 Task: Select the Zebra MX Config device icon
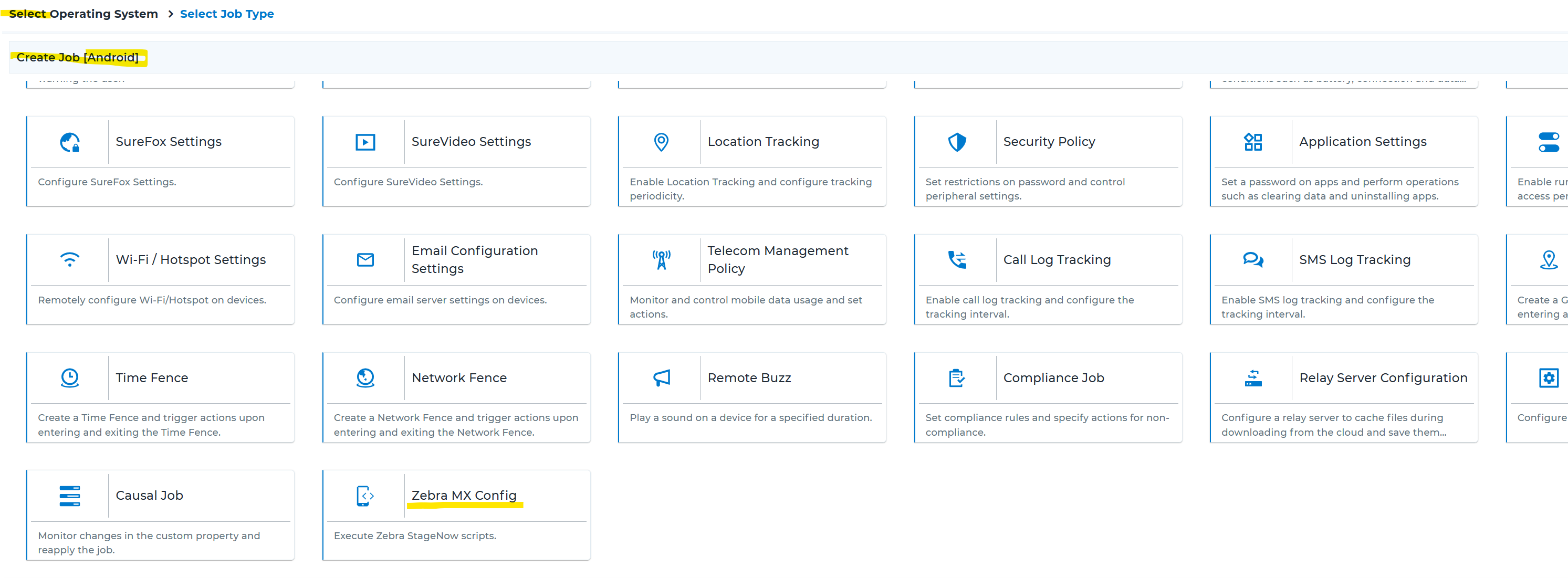[365, 495]
